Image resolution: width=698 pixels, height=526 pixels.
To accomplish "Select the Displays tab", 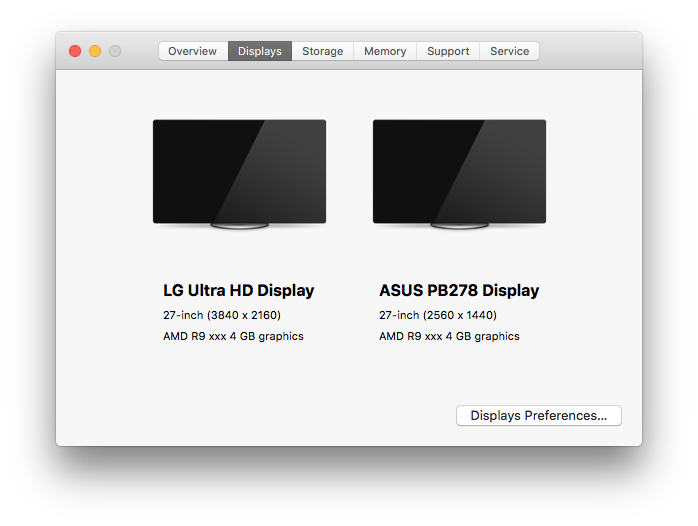I will 260,51.
